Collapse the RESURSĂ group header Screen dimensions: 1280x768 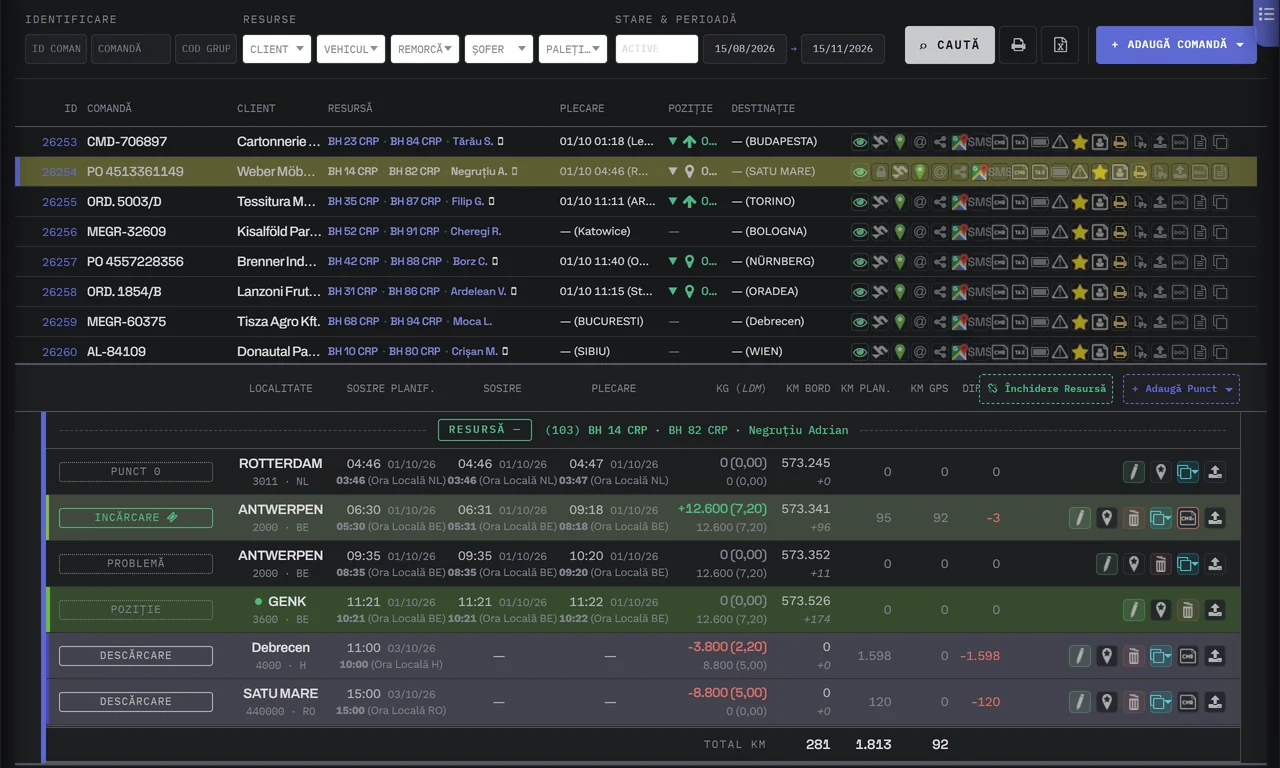click(484, 430)
